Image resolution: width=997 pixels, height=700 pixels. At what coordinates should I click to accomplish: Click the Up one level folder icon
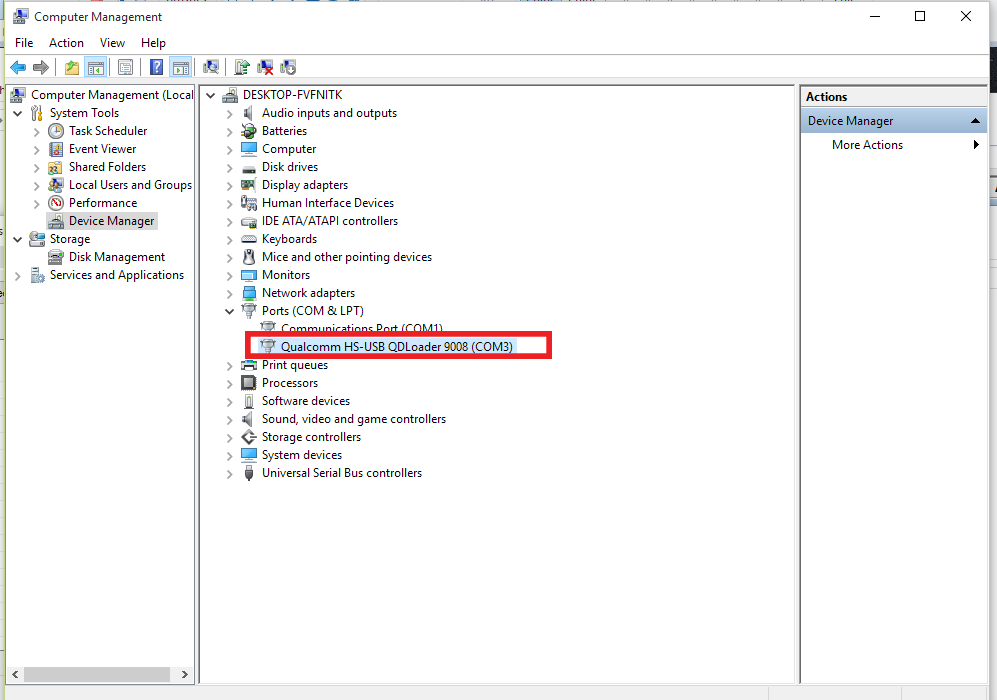(71, 68)
